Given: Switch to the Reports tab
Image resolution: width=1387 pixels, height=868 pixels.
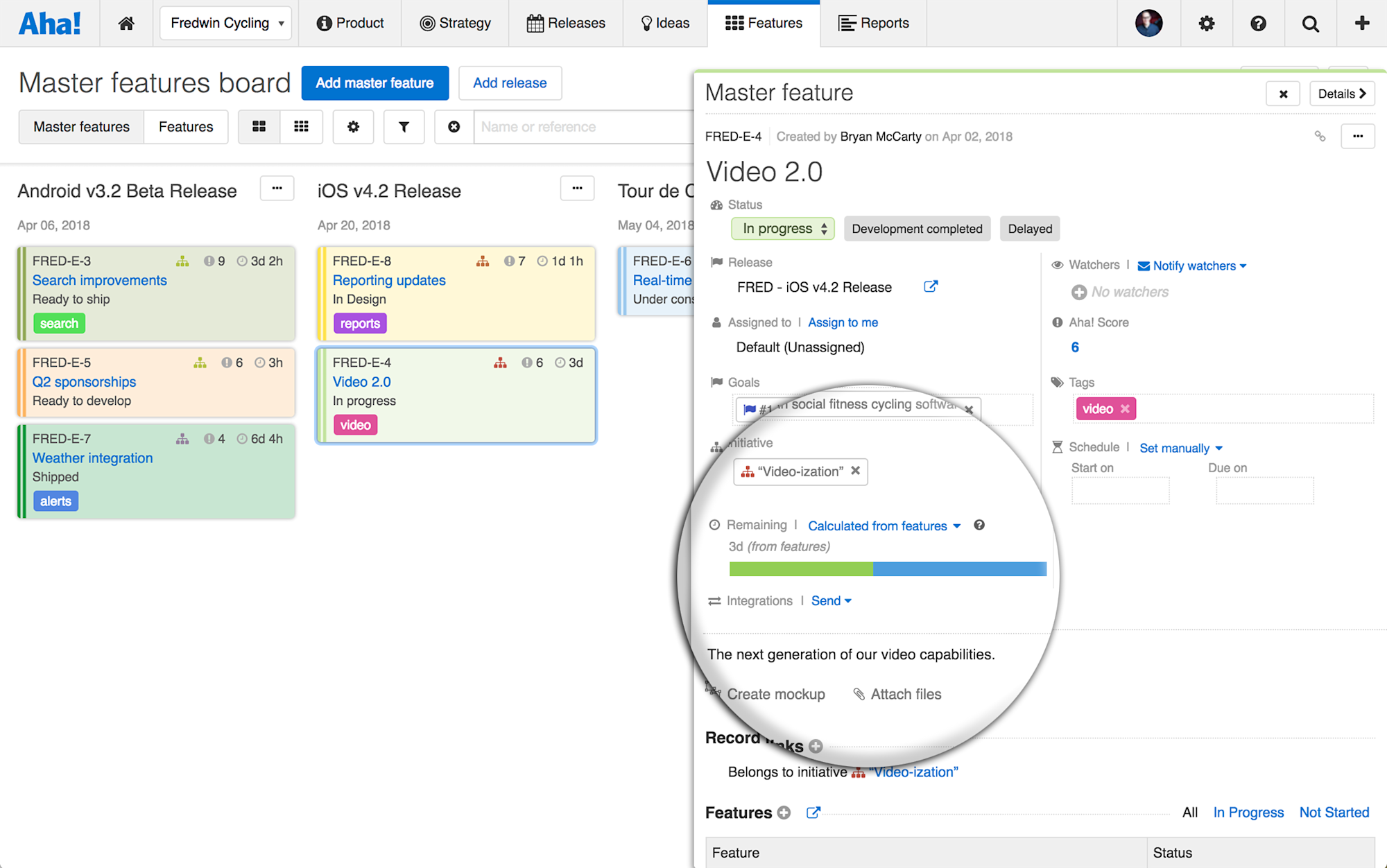Looking at the screenshot, I should point(873,23).
